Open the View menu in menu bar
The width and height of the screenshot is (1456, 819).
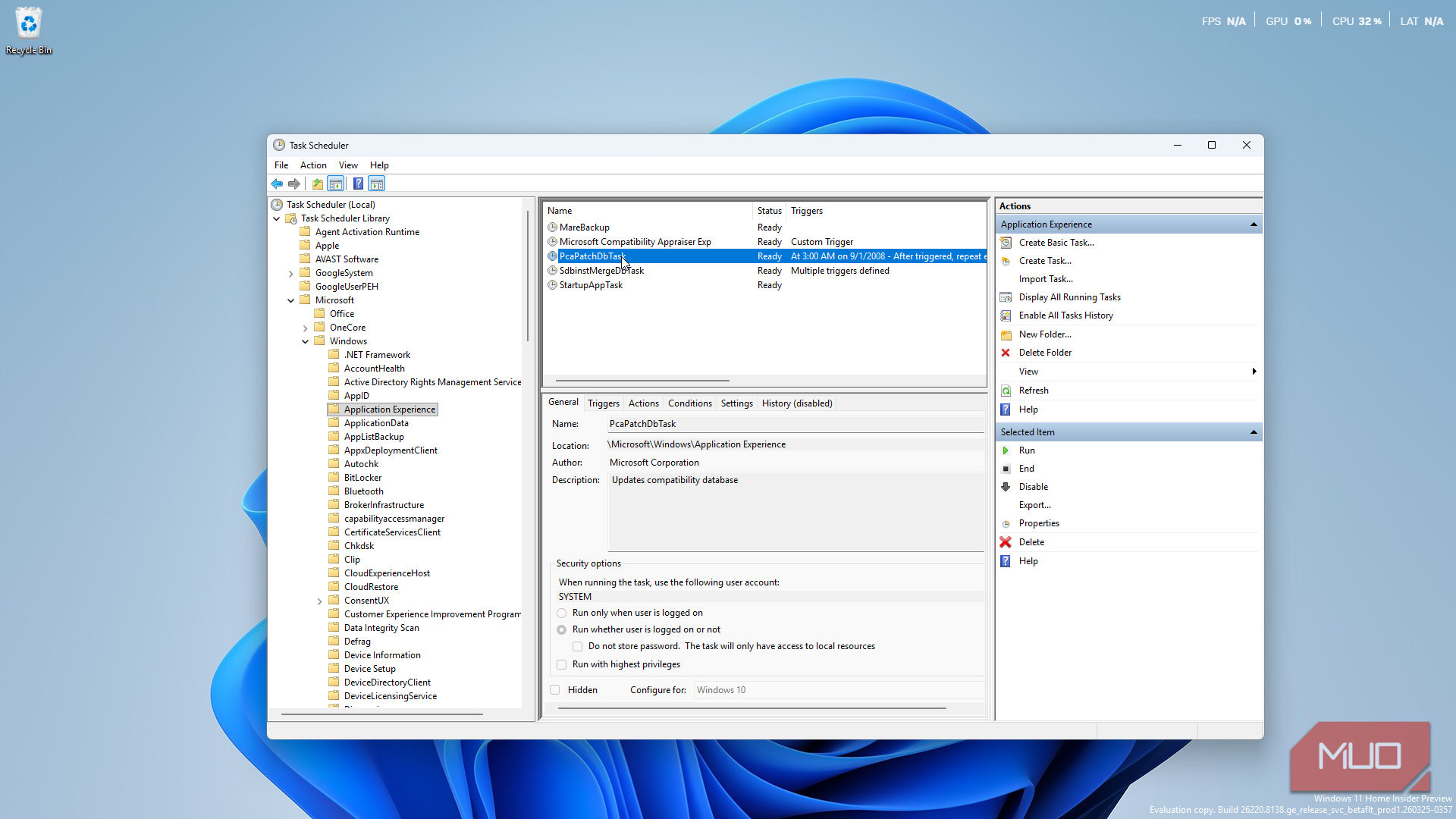[348, 165]
